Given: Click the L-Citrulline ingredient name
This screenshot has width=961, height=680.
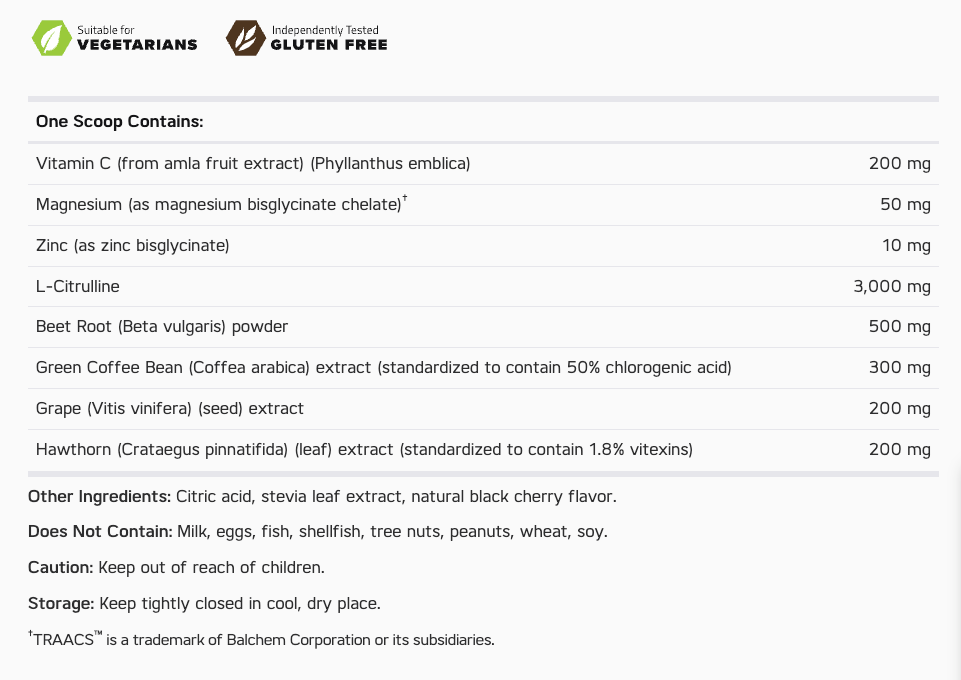Looking at the screenshot, I should coord(77,286).
